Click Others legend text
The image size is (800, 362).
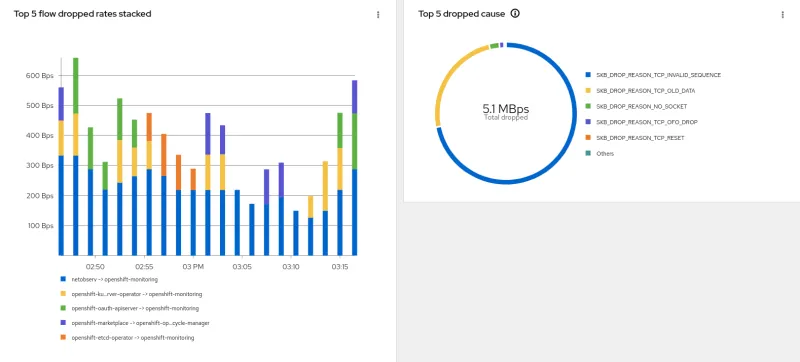(x=605, y=153)
